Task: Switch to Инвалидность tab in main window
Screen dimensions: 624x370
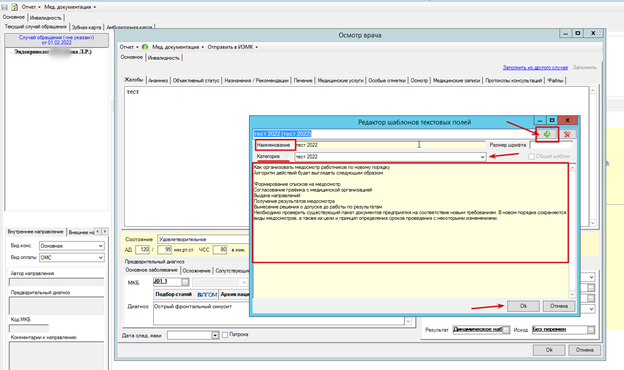Action: click(46, 18)
